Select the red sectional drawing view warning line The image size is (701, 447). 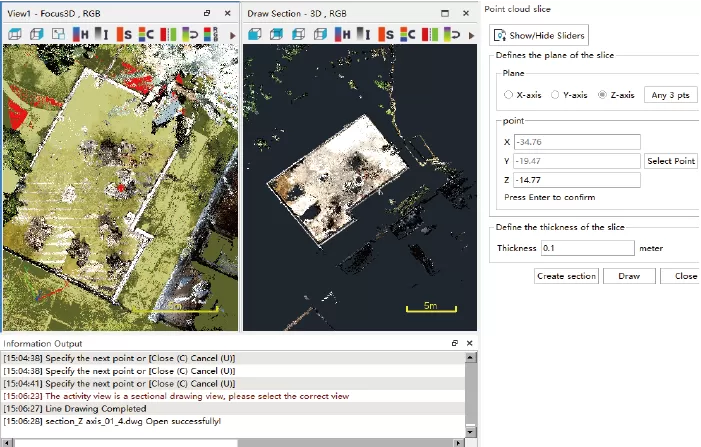point(234,396)
